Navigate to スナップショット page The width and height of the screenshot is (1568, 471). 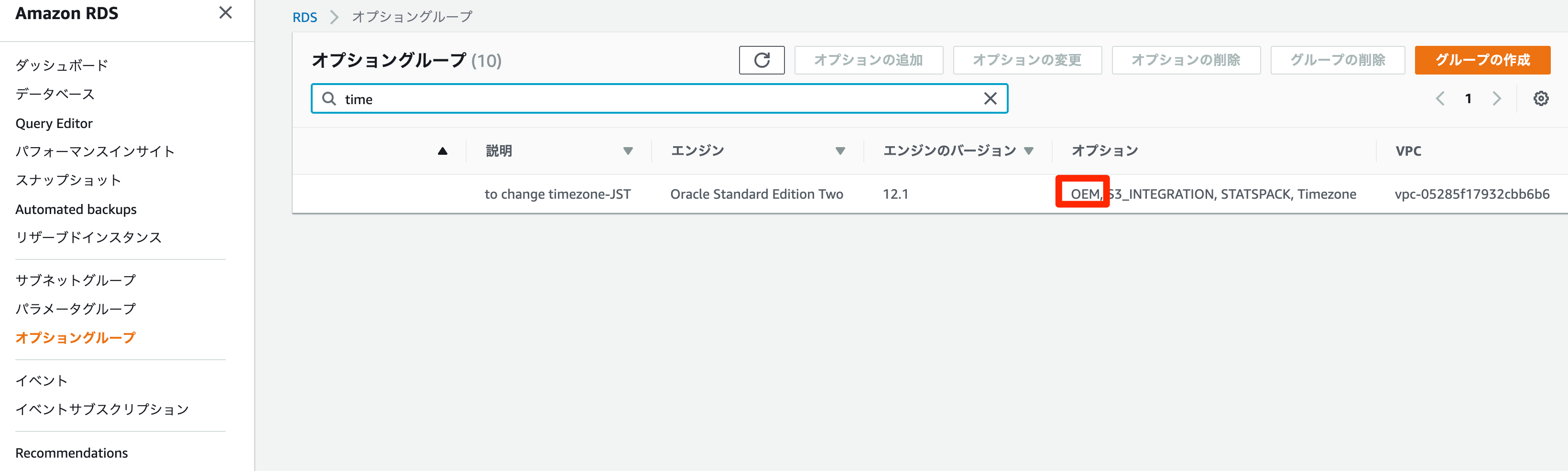[68, 180]
